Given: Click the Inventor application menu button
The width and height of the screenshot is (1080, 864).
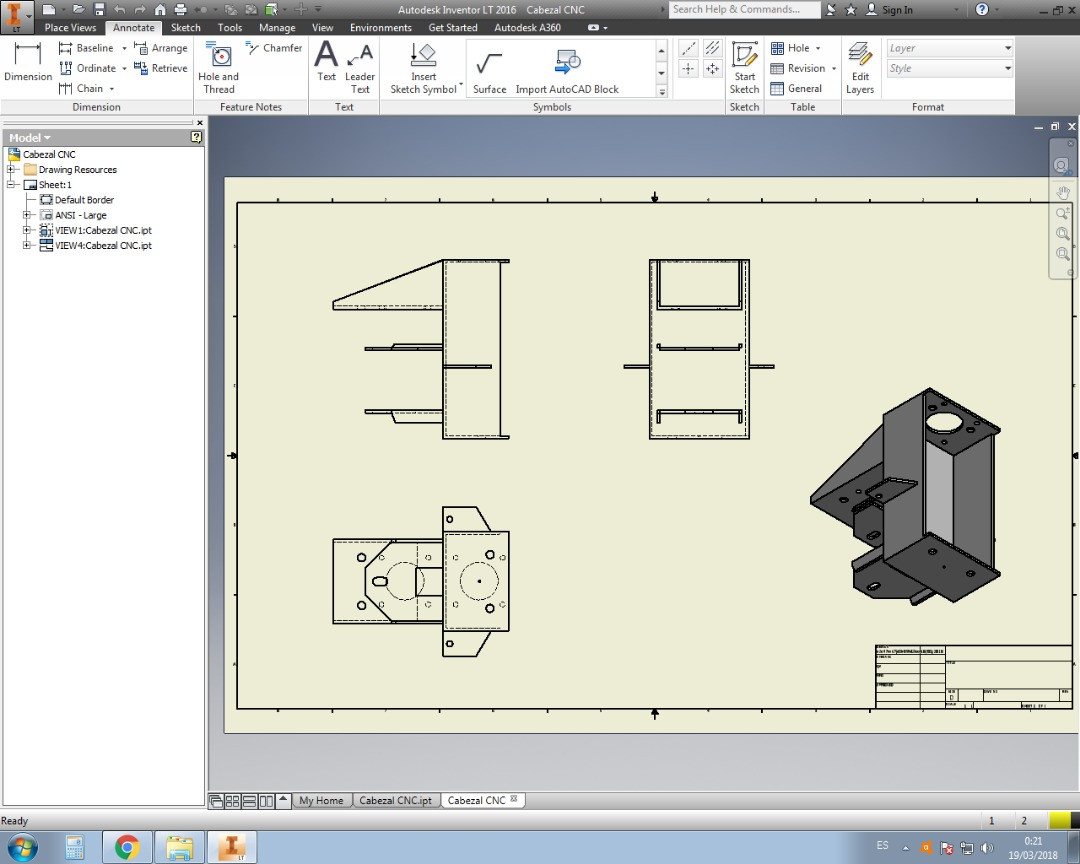Looking at the screenshot, I should tap(17, 17).
